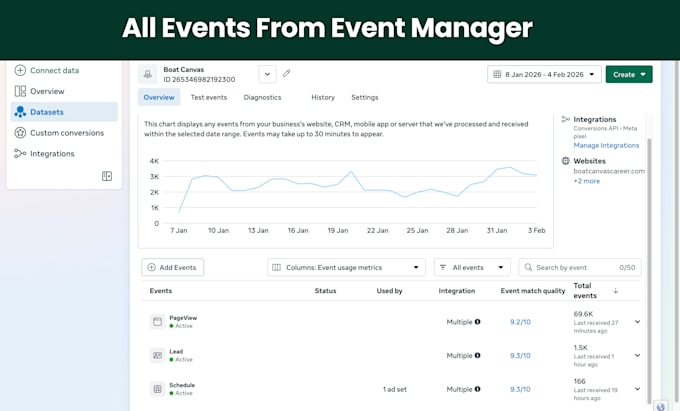Screen dimensions: 680x411
Task: Open the Create dropdown button
Action: pos(629,75)
